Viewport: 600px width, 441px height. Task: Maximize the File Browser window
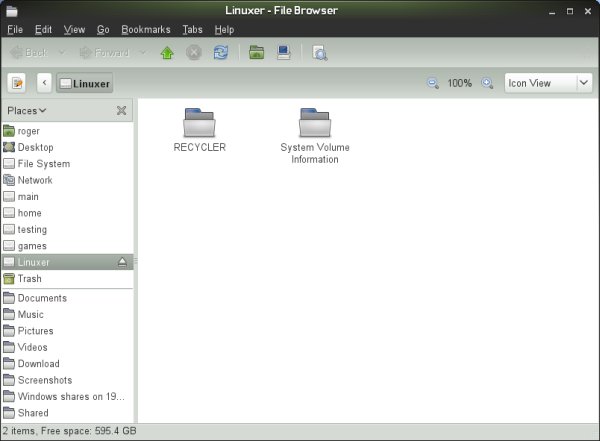click(570, 11)
